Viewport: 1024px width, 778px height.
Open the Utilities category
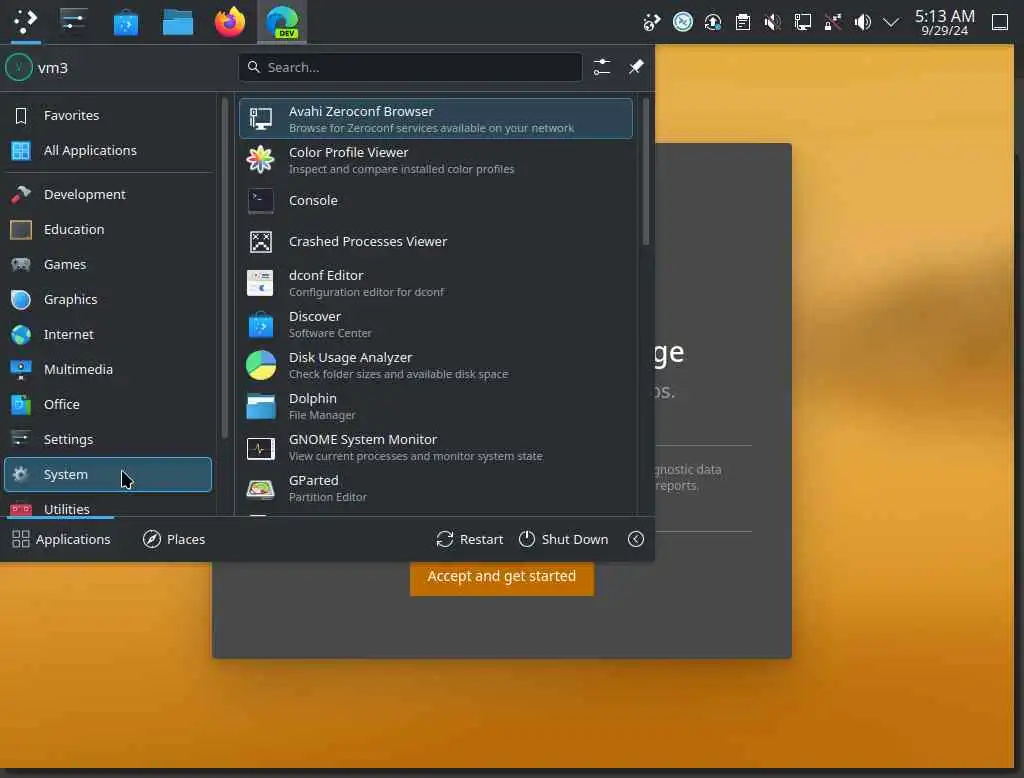click(x=108, y=506)
